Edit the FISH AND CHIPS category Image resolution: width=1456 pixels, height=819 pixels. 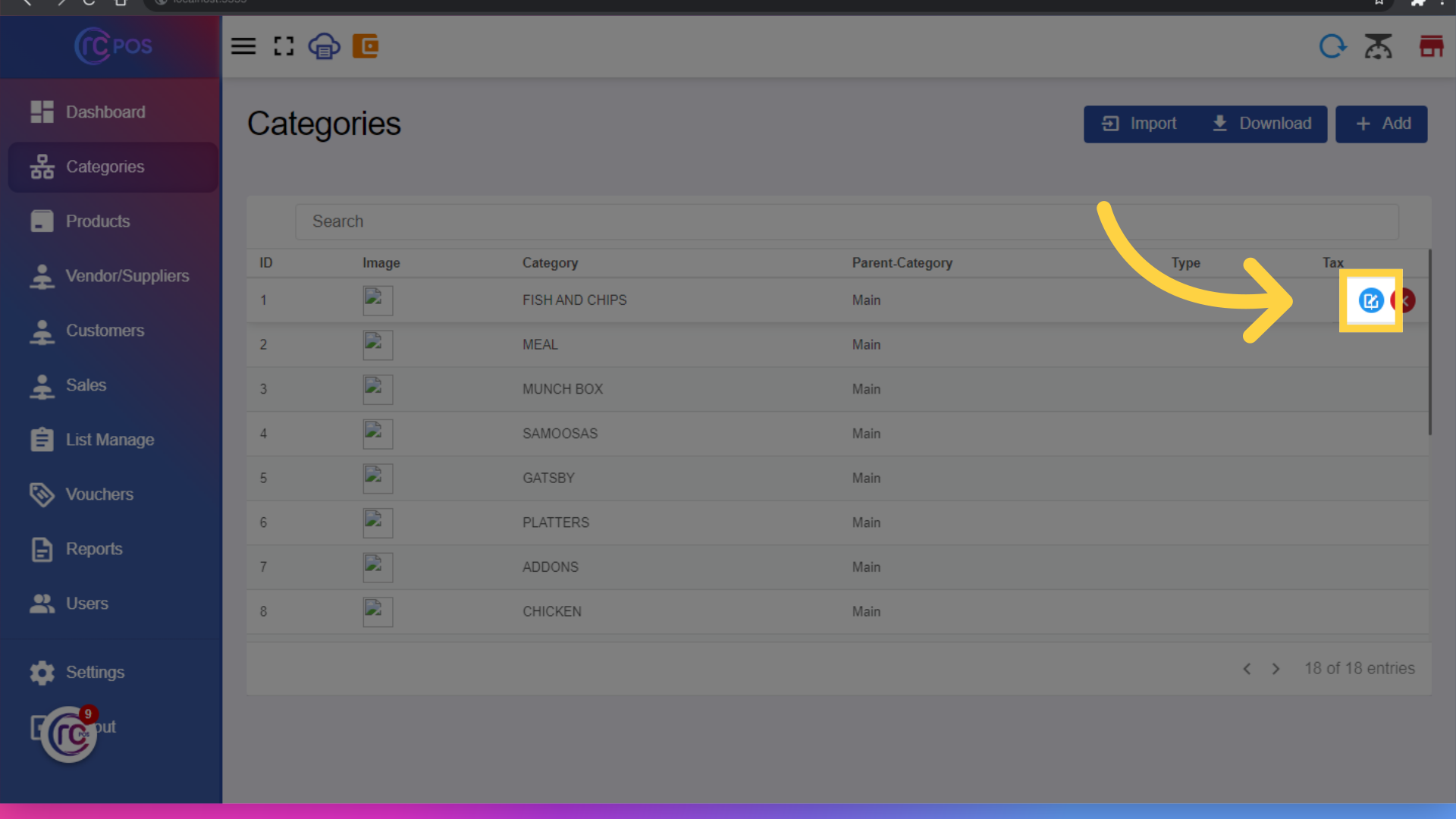click(1371, 301)
